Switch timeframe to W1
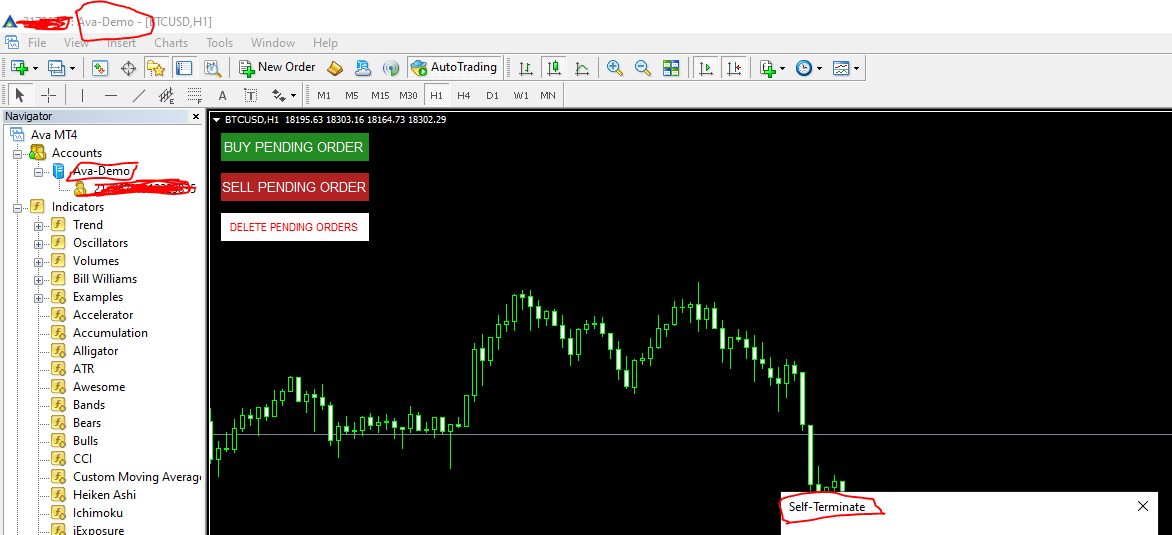 click(521, 96)
